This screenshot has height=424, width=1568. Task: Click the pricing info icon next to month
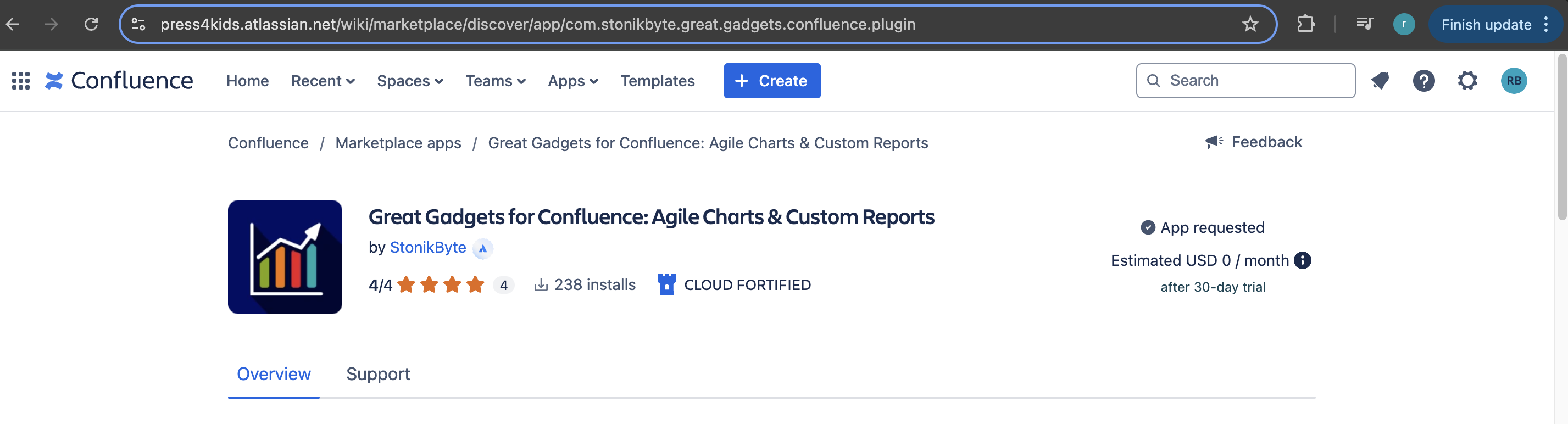coord(1302,260)
